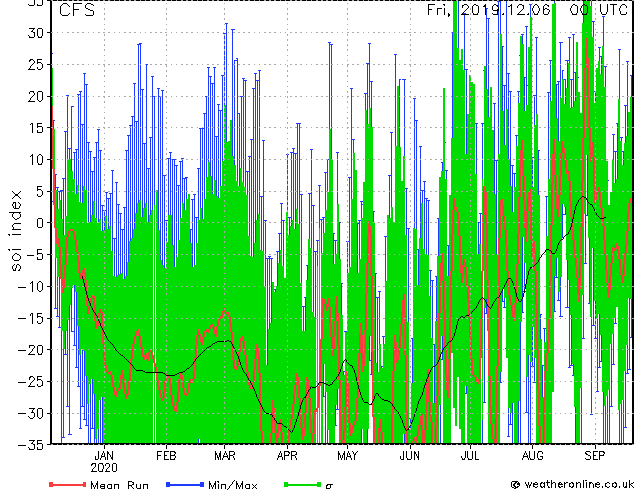Screen dimensions: 634x490
Task: Click the 25 y-axis tick label
Action: point(36,64)
